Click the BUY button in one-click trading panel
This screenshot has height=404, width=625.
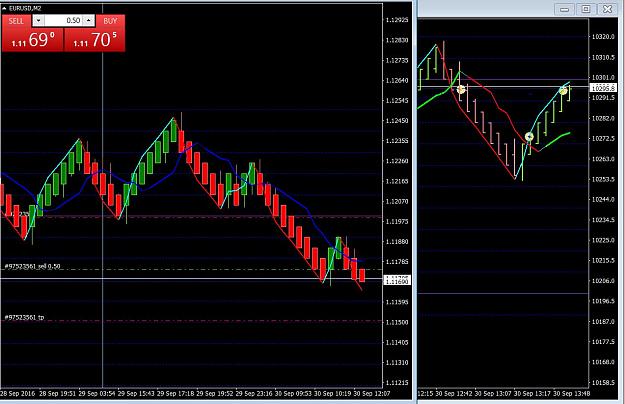coord(110,21)
